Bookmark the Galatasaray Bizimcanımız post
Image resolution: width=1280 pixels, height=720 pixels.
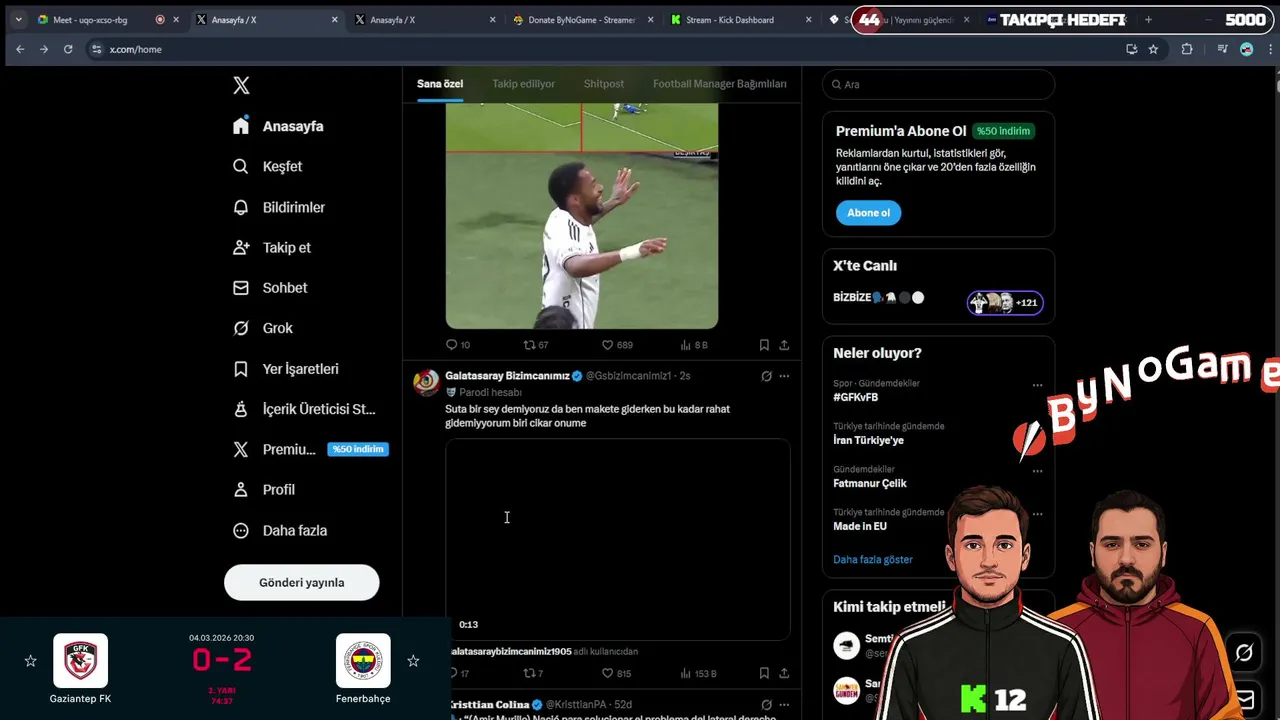[764, 674]
